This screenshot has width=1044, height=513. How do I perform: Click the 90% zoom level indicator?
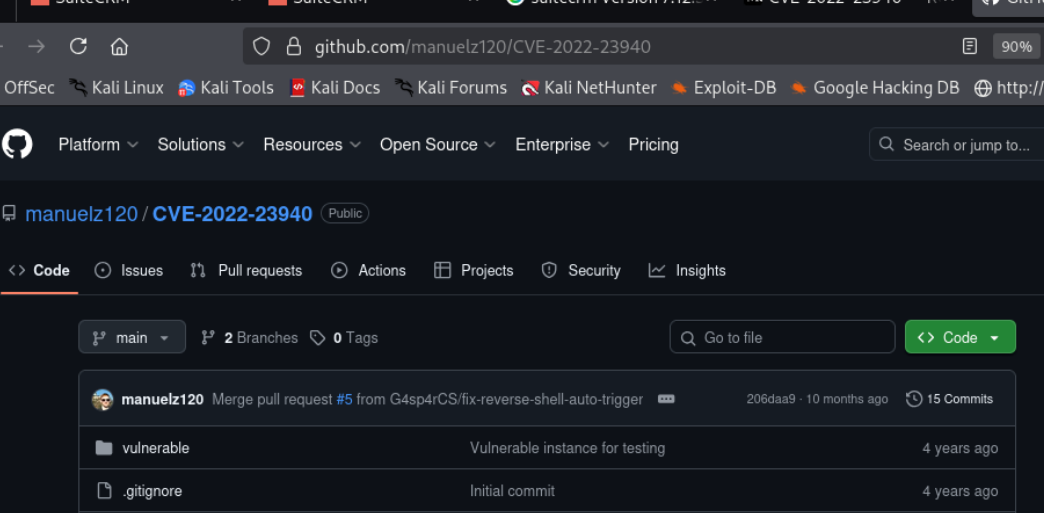(x=1016, y=47)
